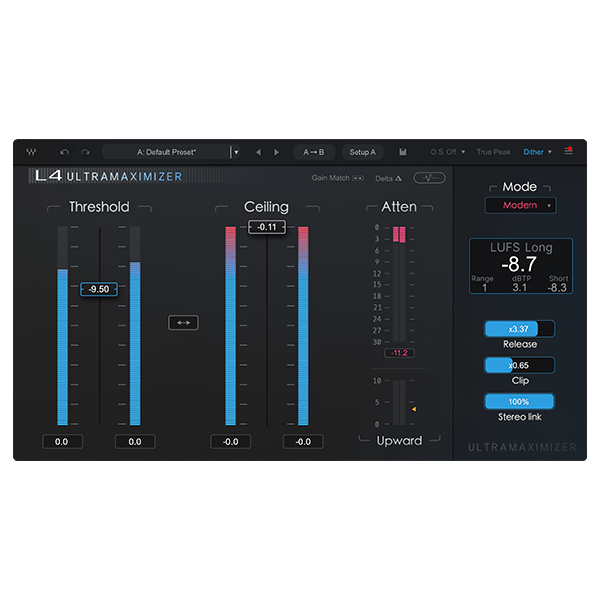Screen dimensions: 600x600
Task: Click the True Peak option
Action: click(x=493, y=152)
